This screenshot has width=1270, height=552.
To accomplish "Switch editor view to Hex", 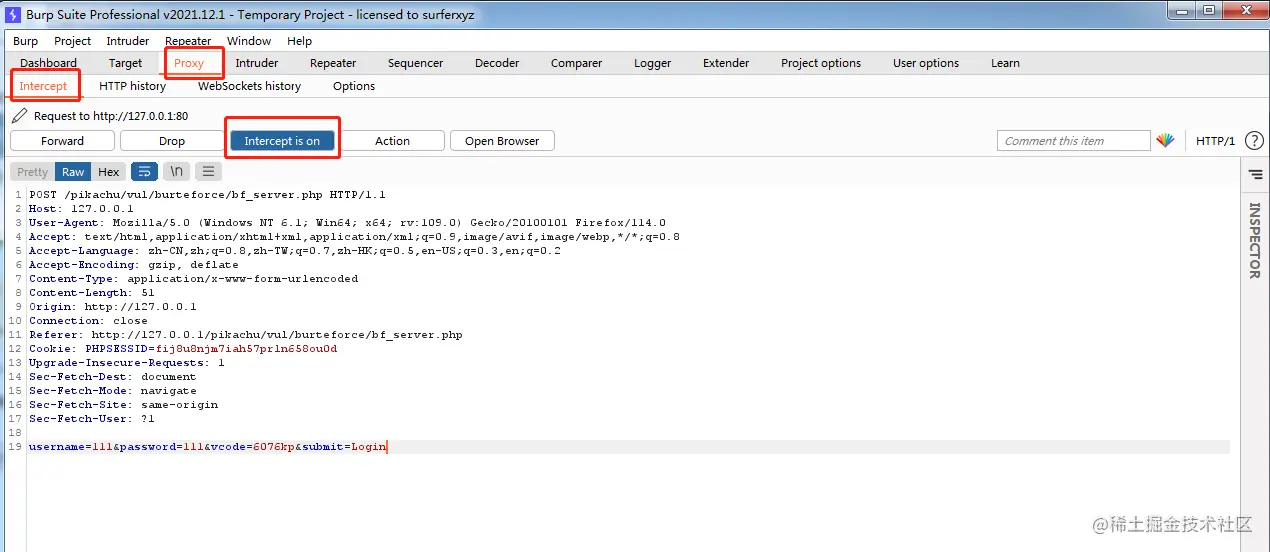I will click(109, 172).
